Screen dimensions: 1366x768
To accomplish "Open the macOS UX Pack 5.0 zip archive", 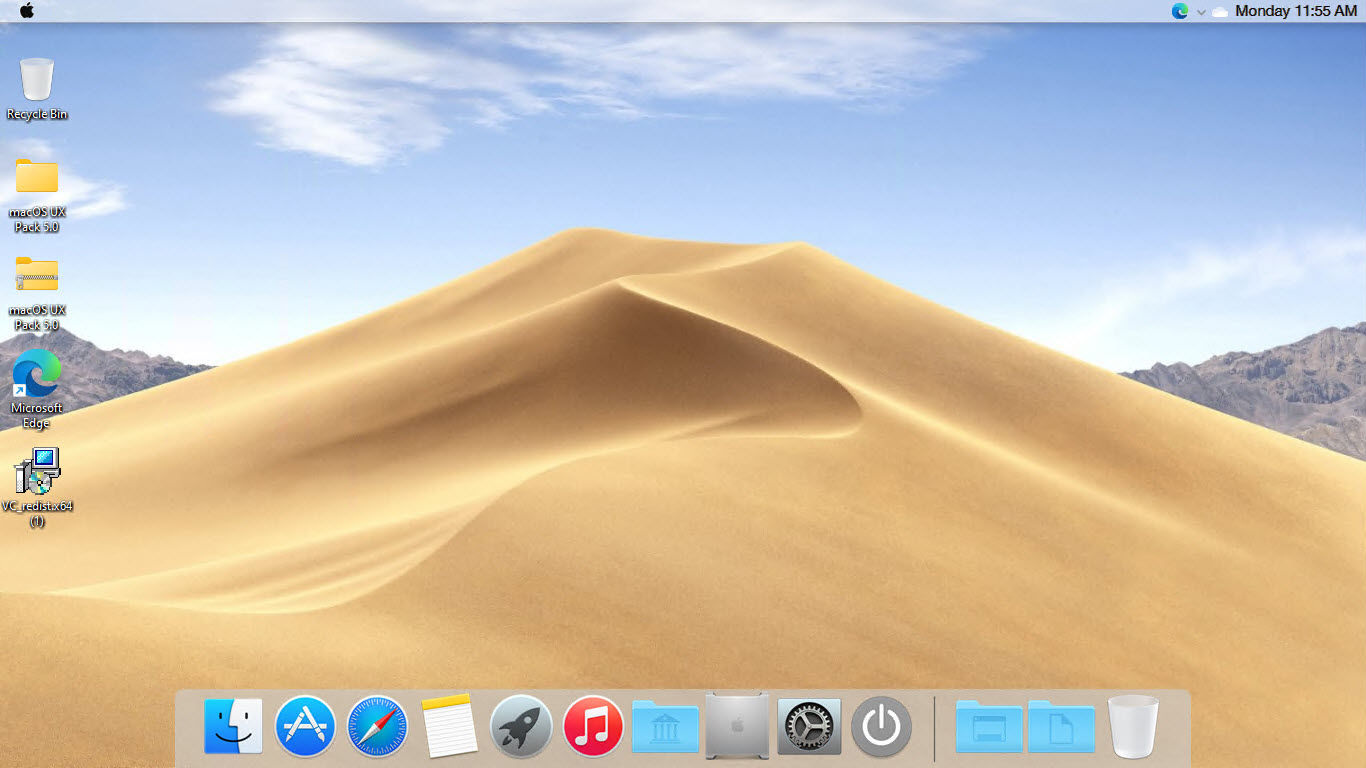I will coord(36,275).
